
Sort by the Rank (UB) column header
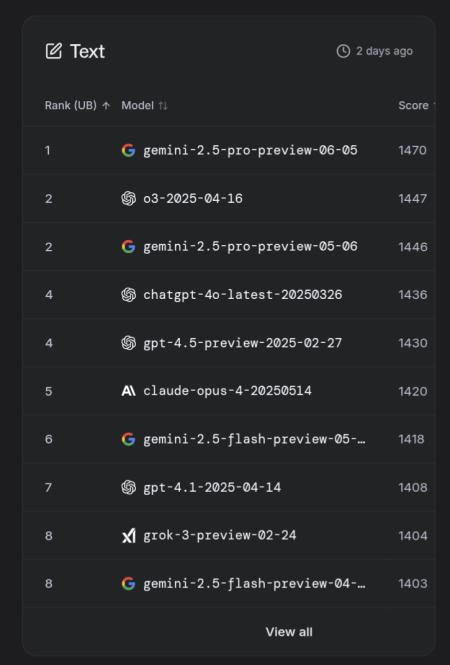pyautogui.click(x=77, y=105)
